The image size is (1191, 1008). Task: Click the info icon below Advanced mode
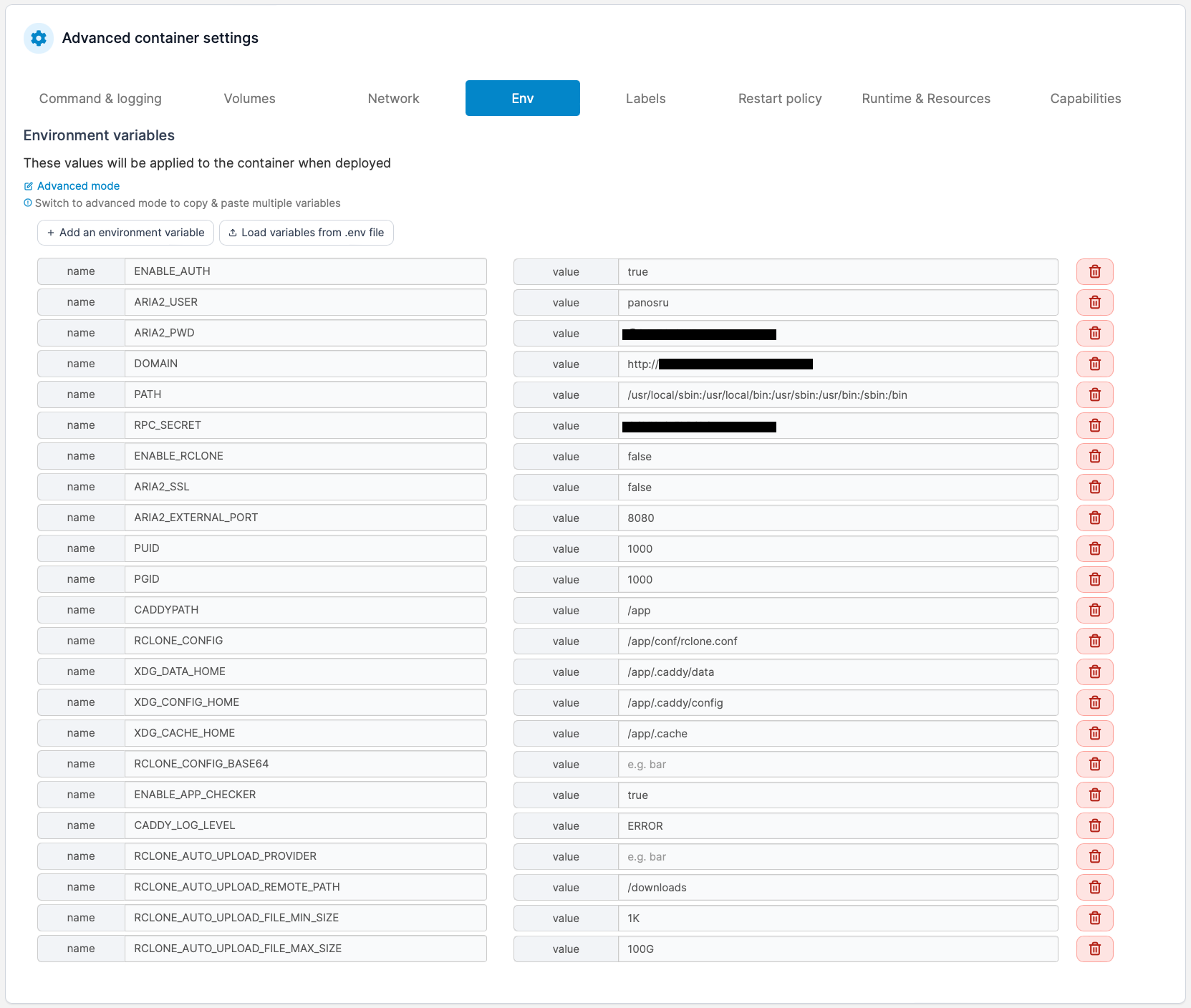(x=28, y=203)
